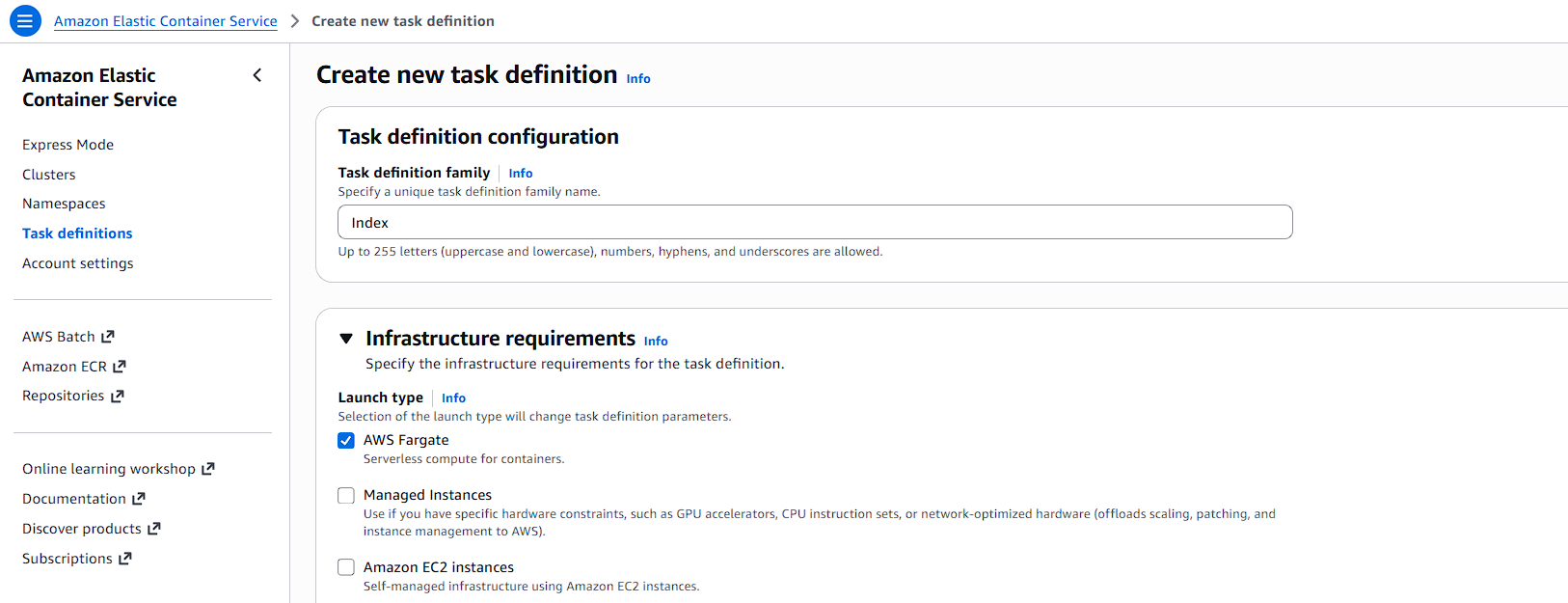Uncheck the AWS Fargate launch type
1568x603 pixels.
346,441
